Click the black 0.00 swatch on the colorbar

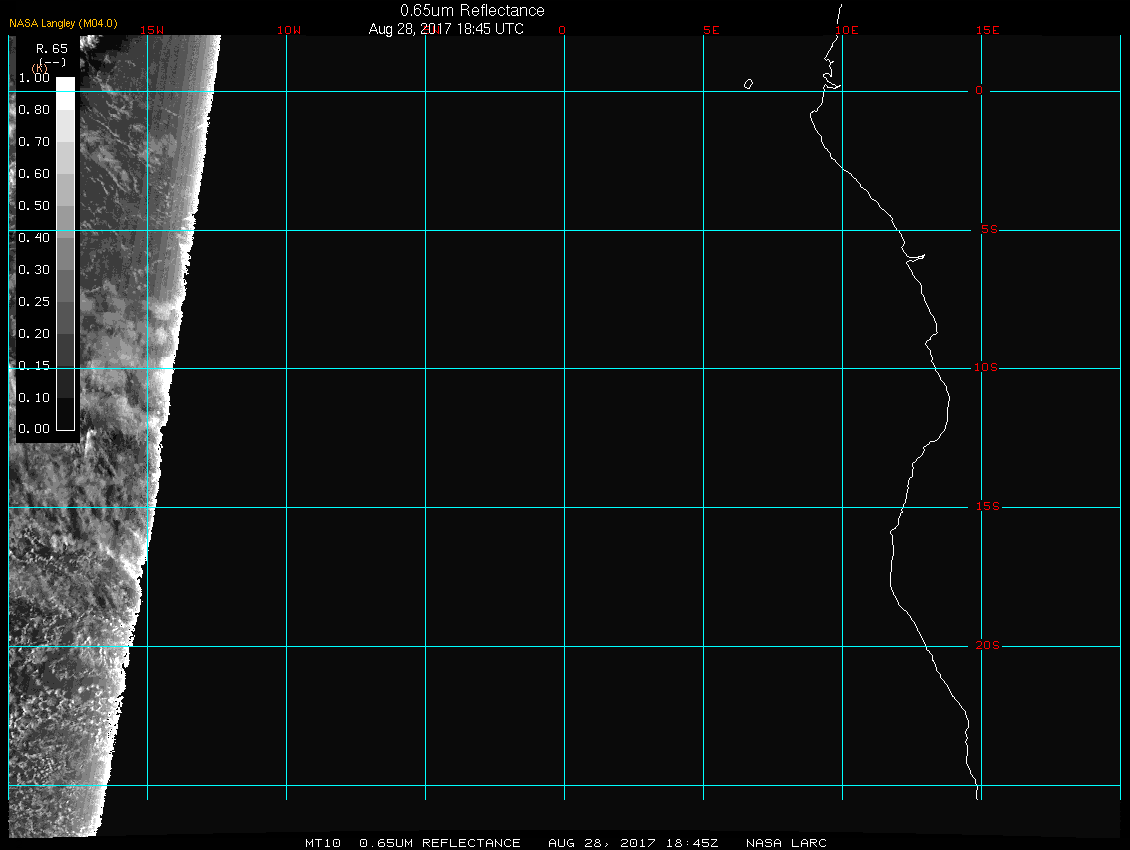[65, 421]
